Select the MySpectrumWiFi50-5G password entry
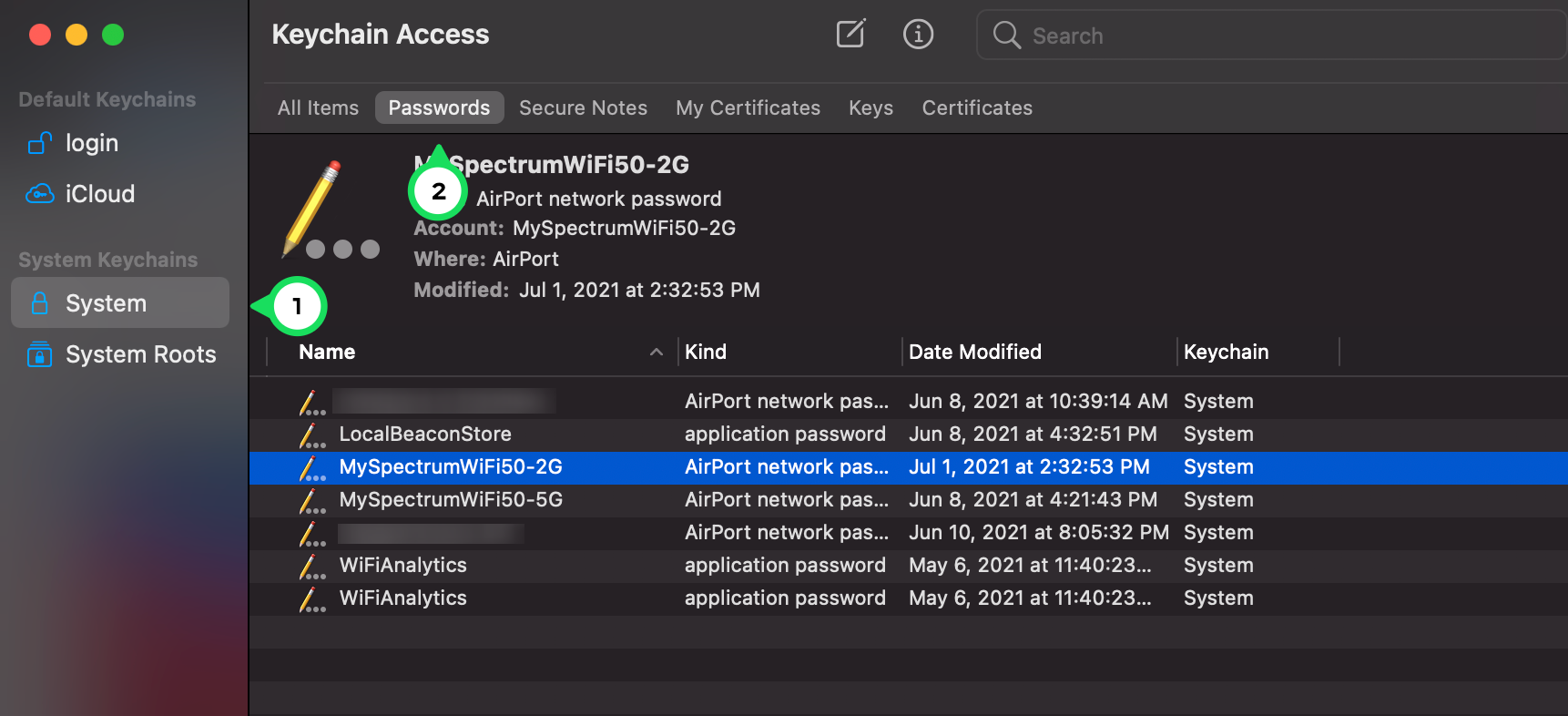This screenshot has height=716, width=1568. [451, 500]
